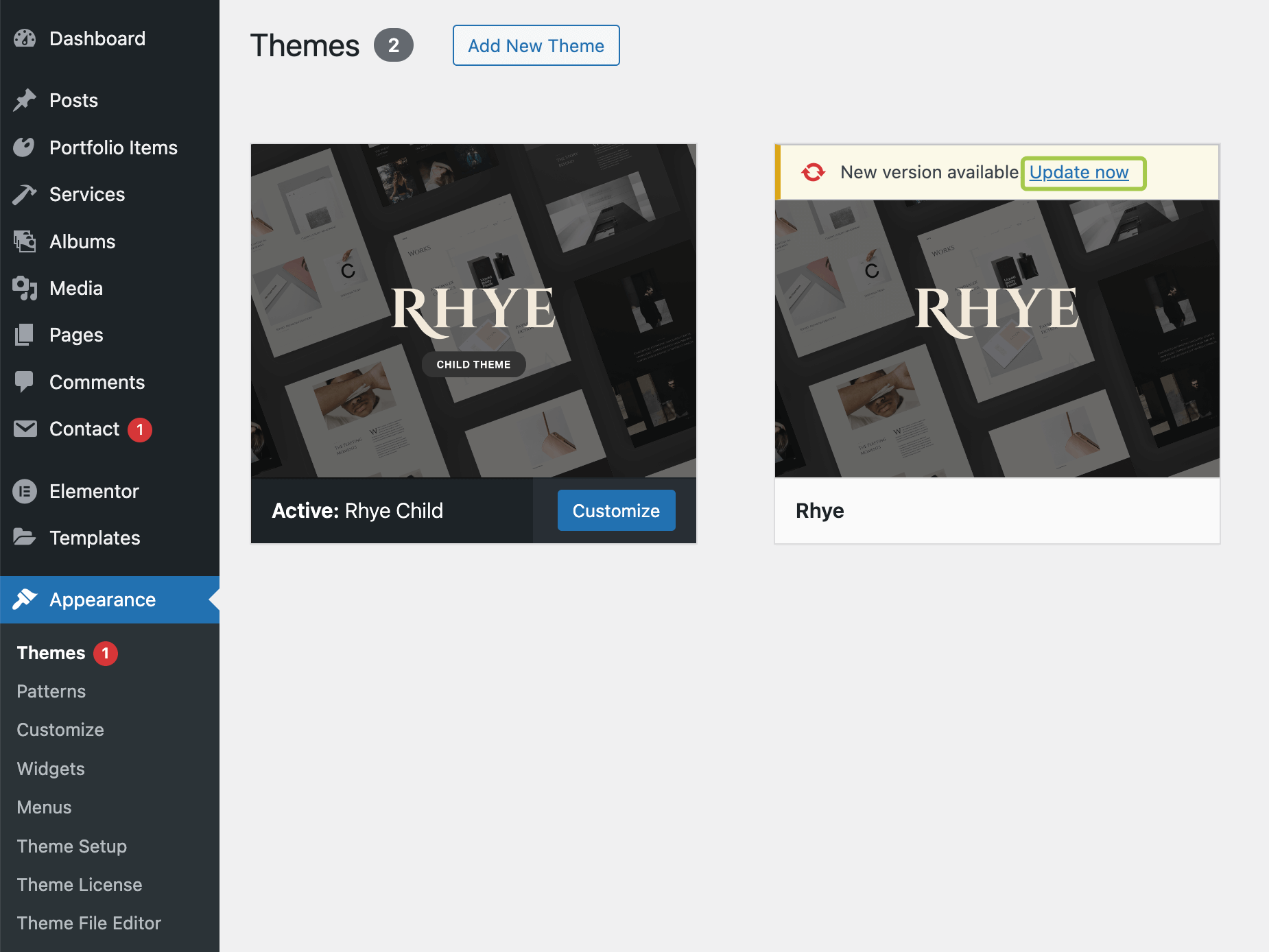
Task: Click the Update now link
Action: click(1079, 172)
